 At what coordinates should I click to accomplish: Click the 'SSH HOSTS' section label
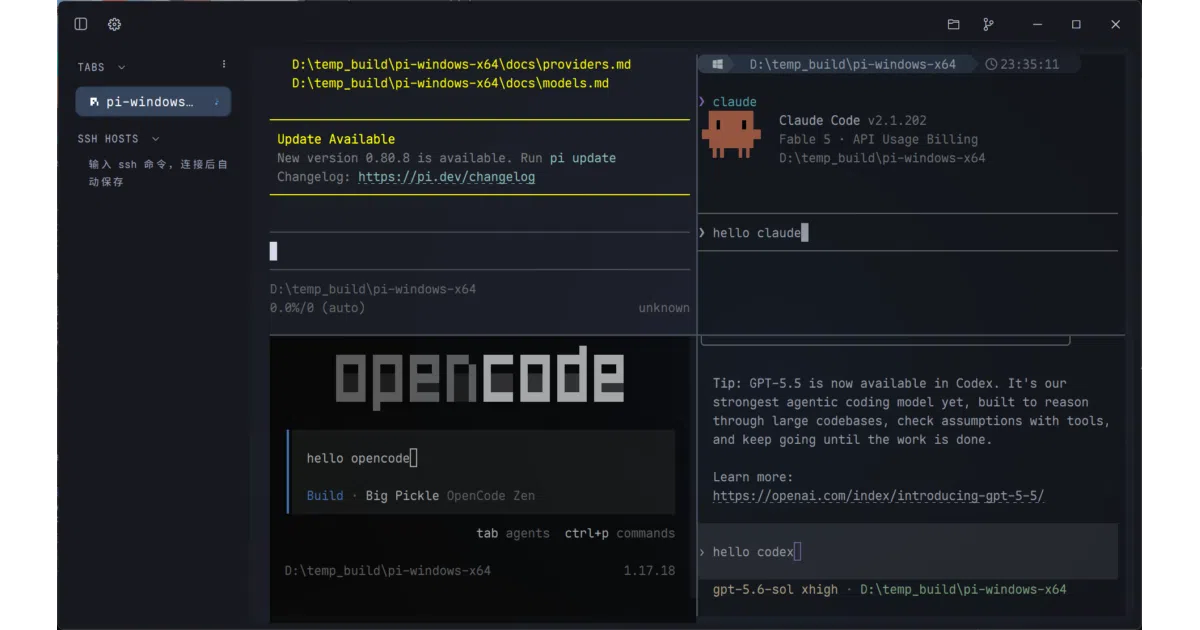[x=108, y=139]
